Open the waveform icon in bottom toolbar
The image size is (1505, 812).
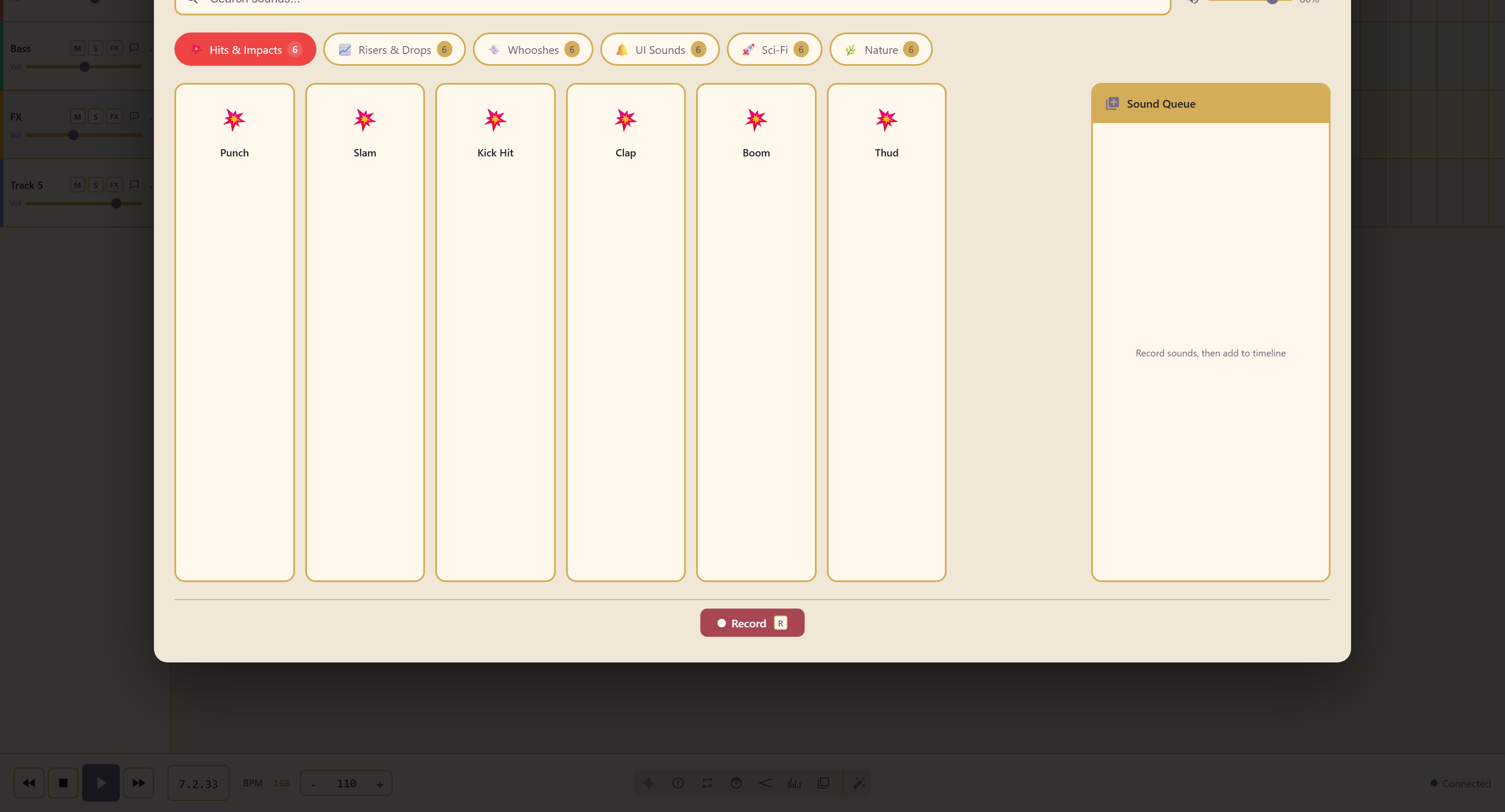pyautogui.click(x=649, y=783)
